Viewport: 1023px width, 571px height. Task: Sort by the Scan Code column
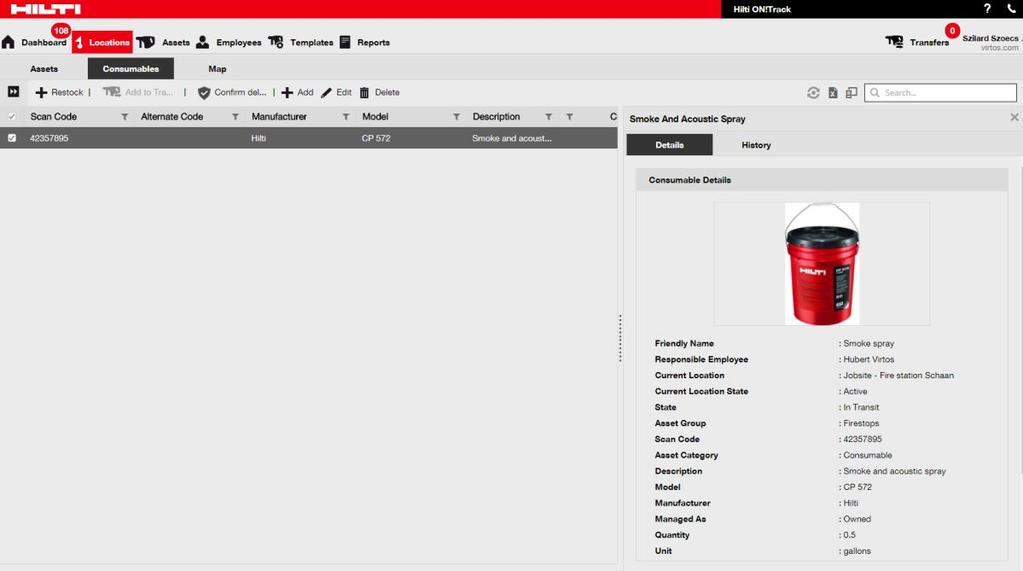tap(53, 117)
